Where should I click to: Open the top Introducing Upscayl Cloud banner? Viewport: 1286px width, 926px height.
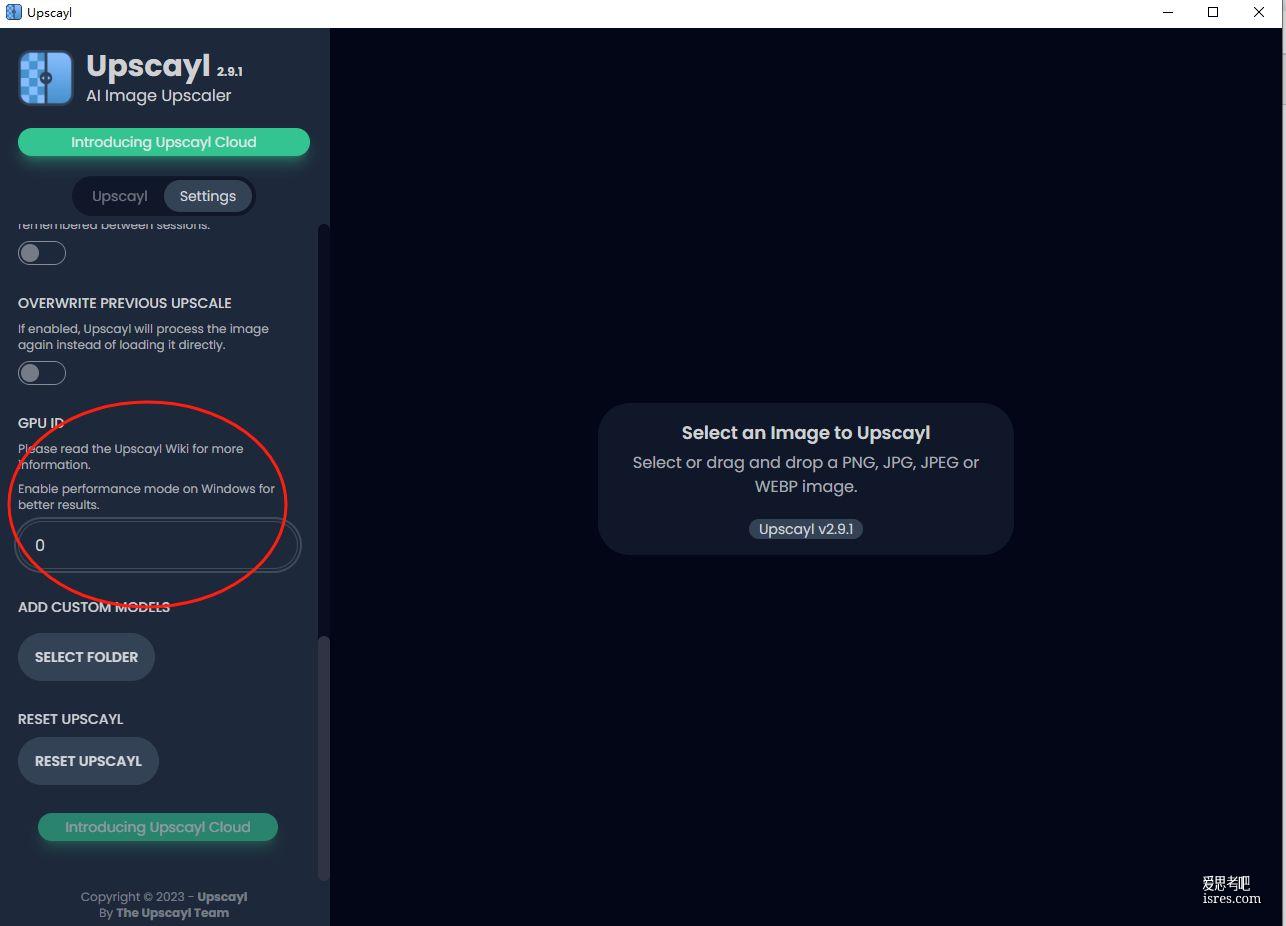pos(164,142)
